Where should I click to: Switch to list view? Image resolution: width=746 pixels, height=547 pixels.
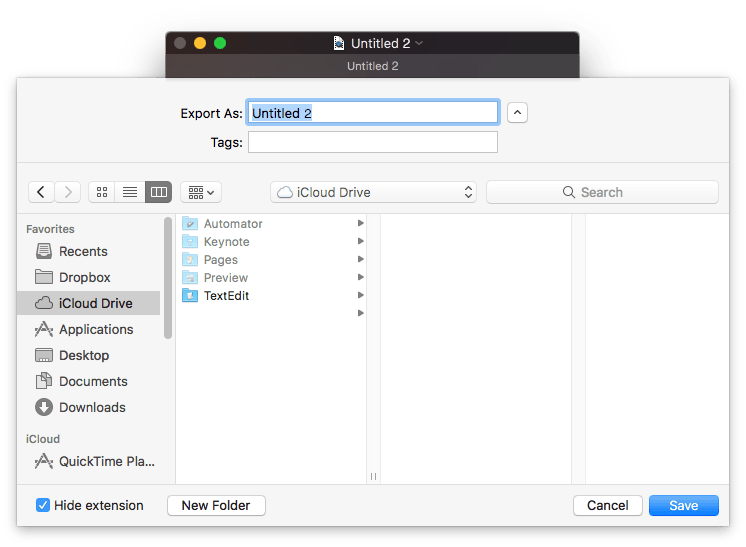coord(130,192)
